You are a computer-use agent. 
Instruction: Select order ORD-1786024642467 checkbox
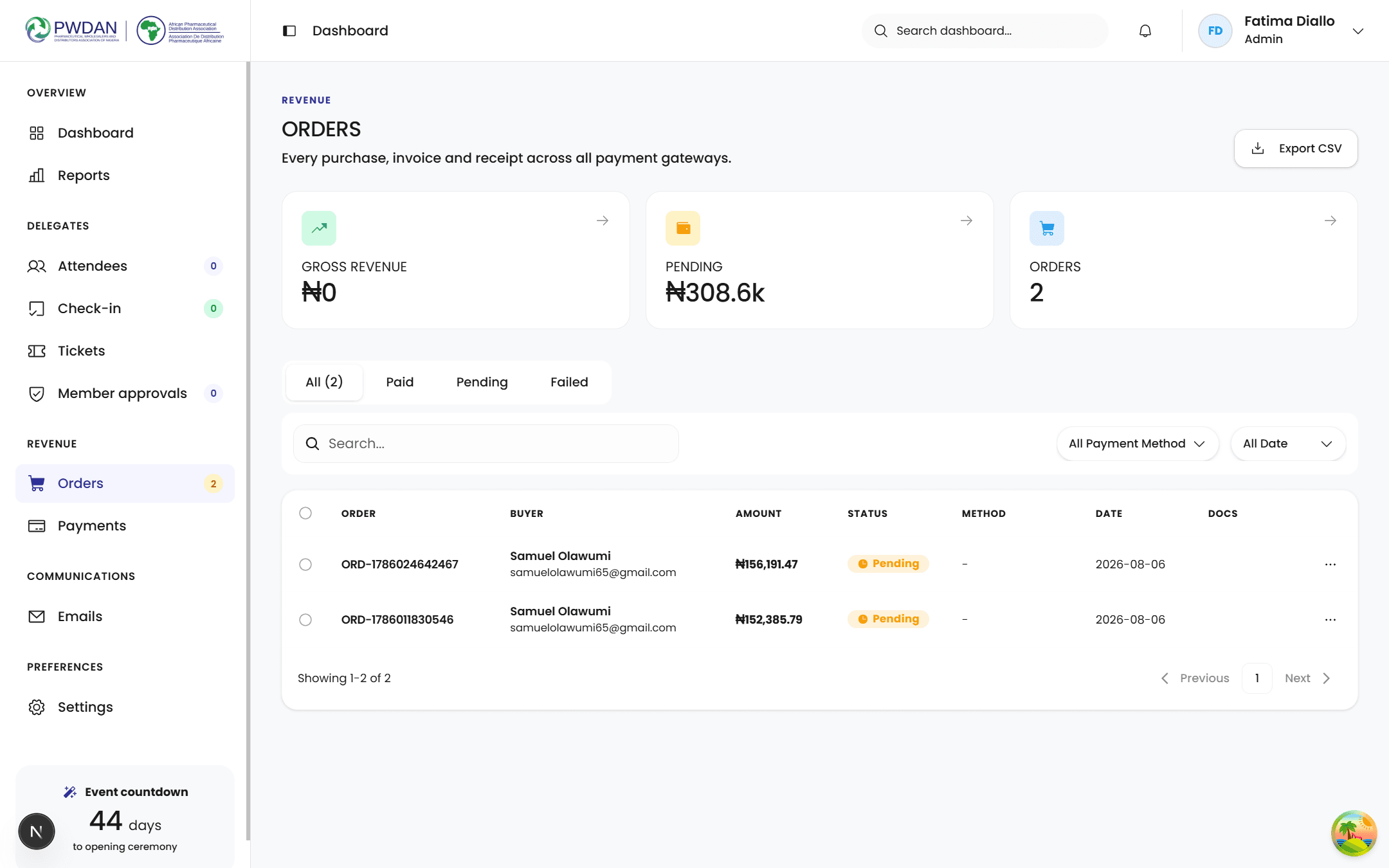point(305,565)
